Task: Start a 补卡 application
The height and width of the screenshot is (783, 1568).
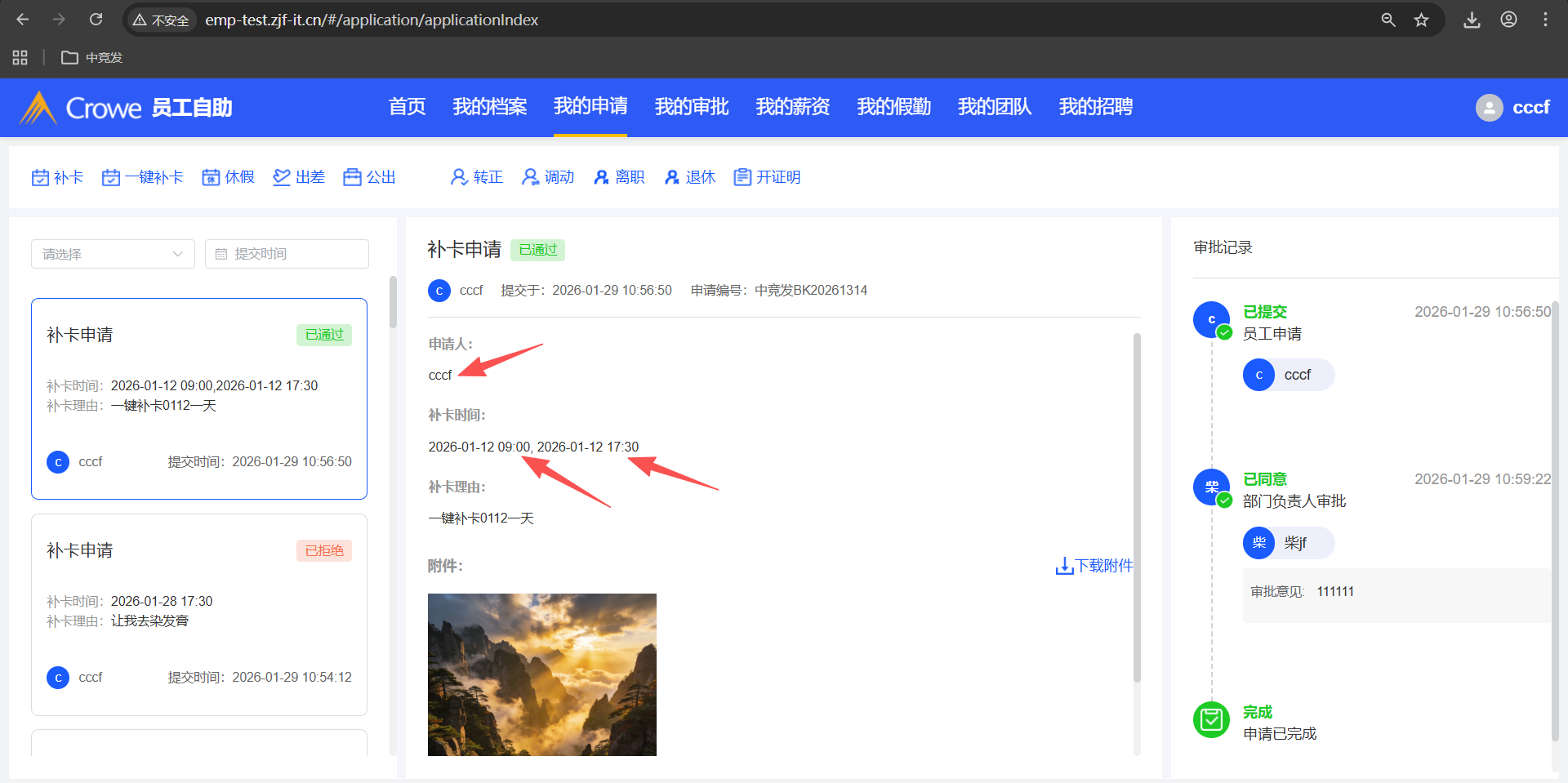Action: [x=57, y=177]
